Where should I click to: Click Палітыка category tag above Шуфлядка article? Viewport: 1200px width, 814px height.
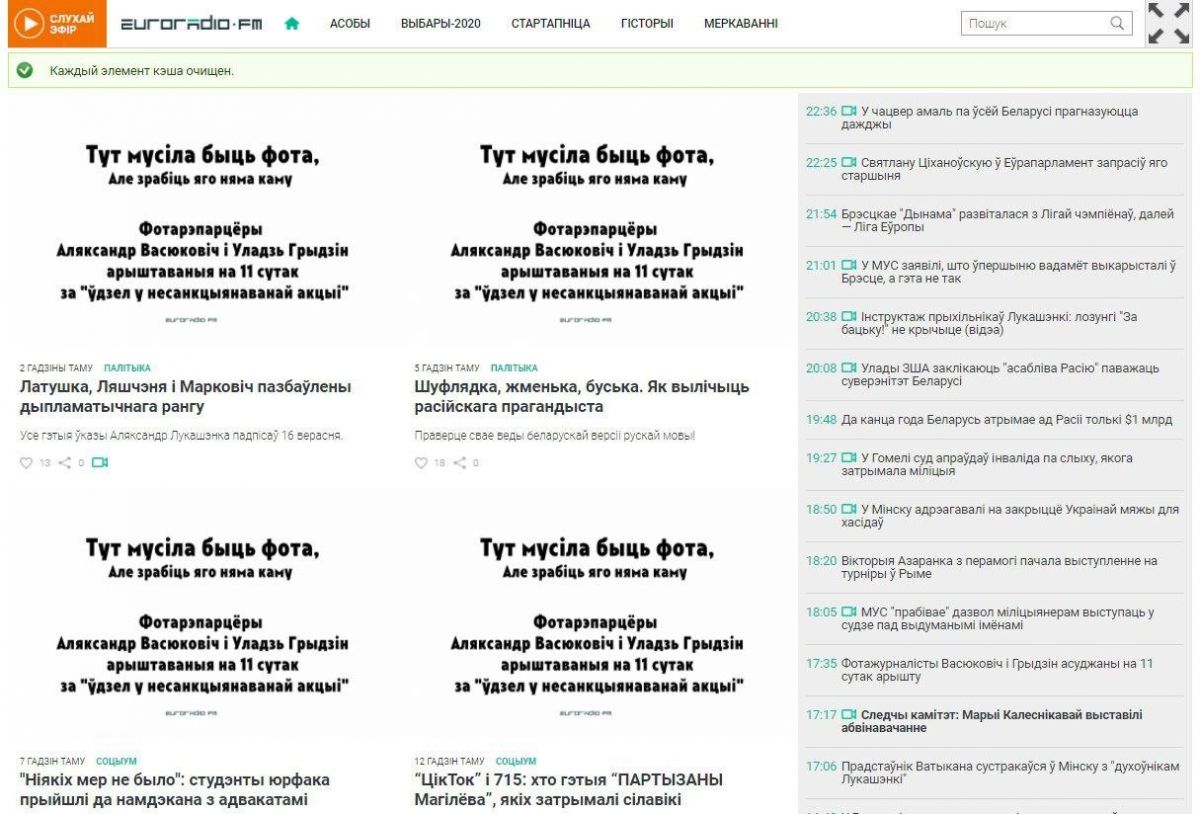514,368
